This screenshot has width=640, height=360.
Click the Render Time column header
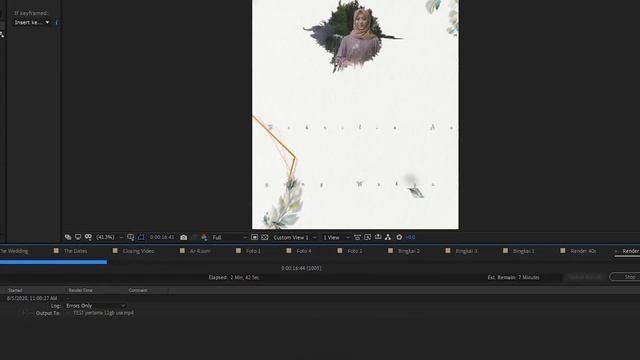click(80, 290)
